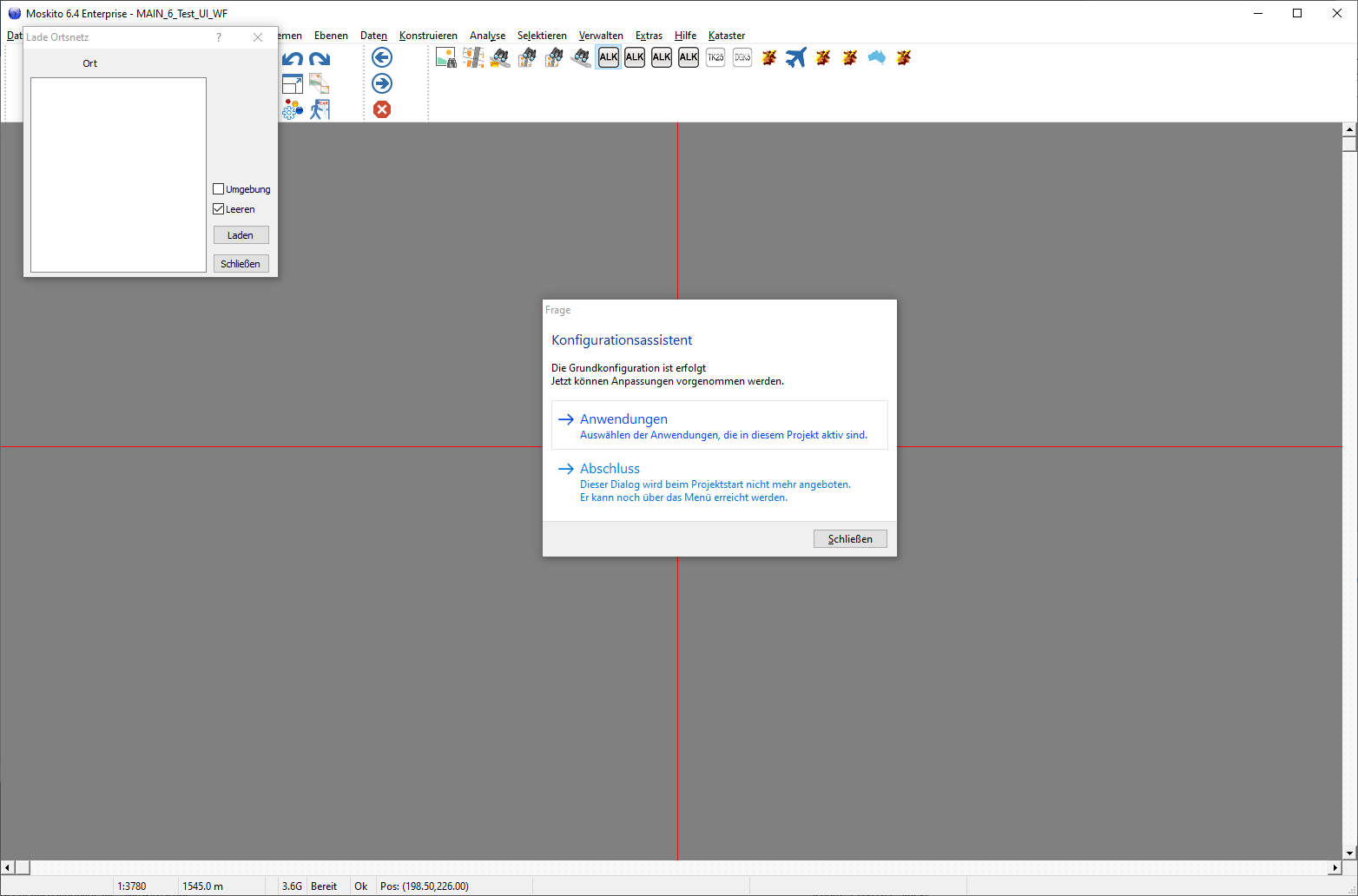Viewport: 1358px width, 896px height.
Task: Click the blue left arrow circle icon
Action: 382,57
